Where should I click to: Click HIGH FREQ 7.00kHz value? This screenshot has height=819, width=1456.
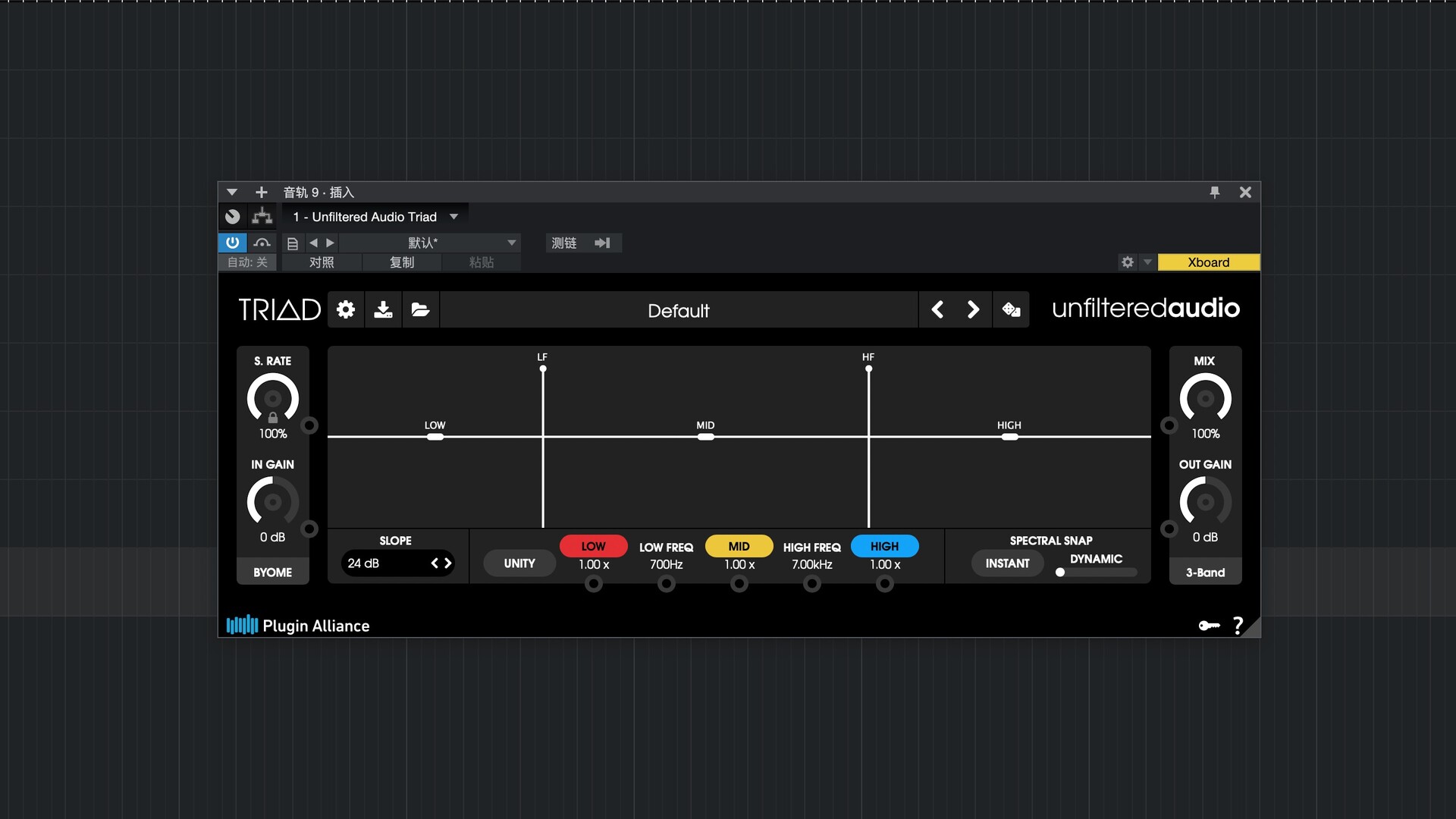812,565
